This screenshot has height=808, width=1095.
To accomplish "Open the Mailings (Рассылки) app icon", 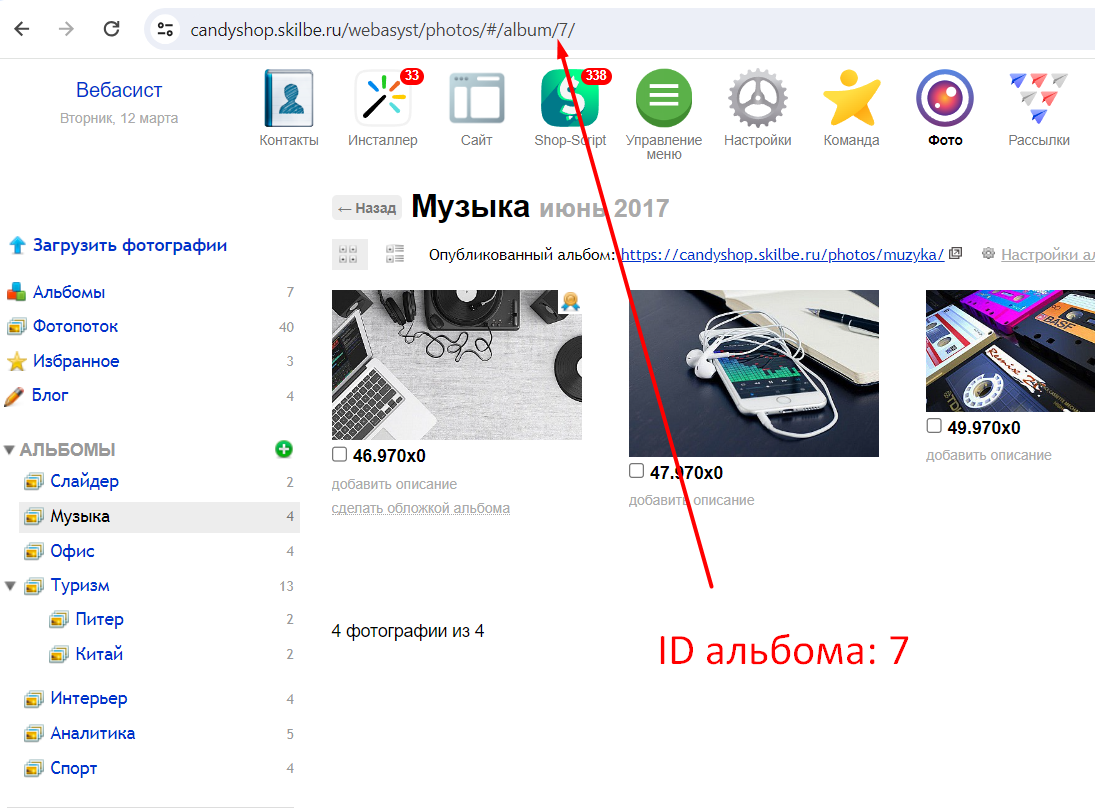I will 1038,99.
